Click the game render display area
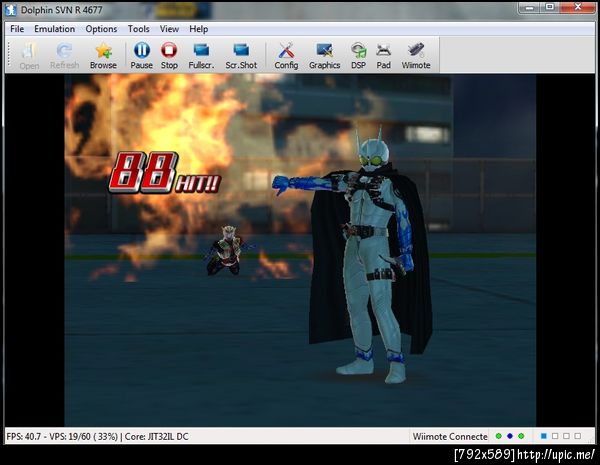Image resolution: width=600 pixels, height=465 pixels. point(300,250)
